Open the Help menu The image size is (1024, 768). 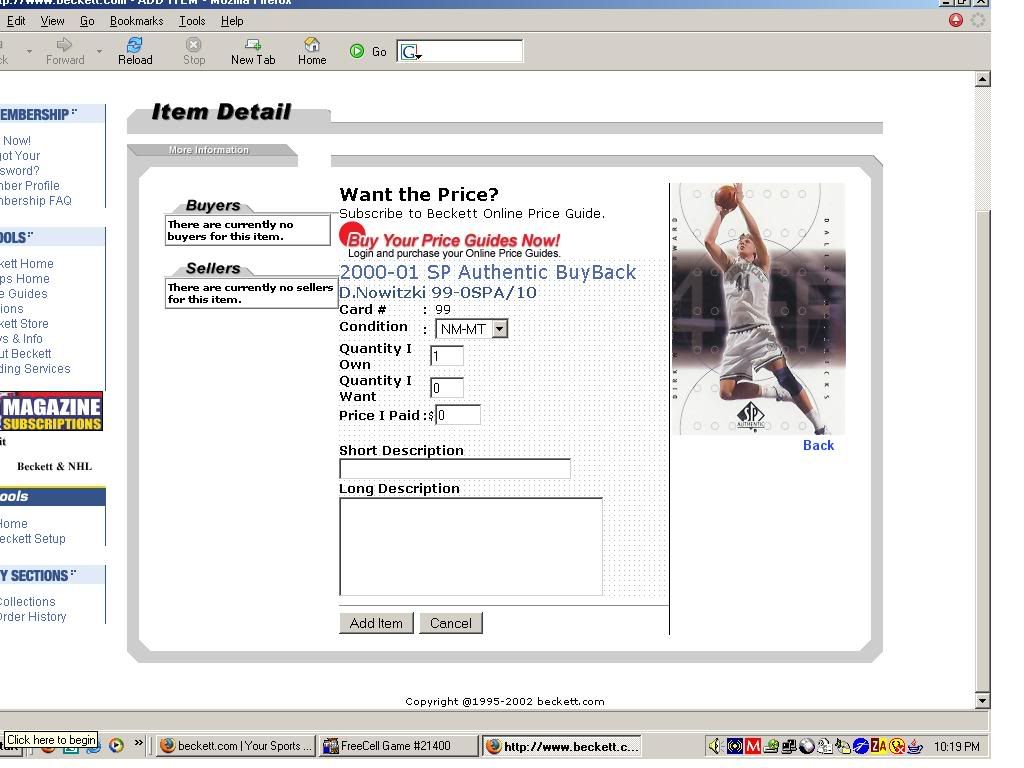232,21
